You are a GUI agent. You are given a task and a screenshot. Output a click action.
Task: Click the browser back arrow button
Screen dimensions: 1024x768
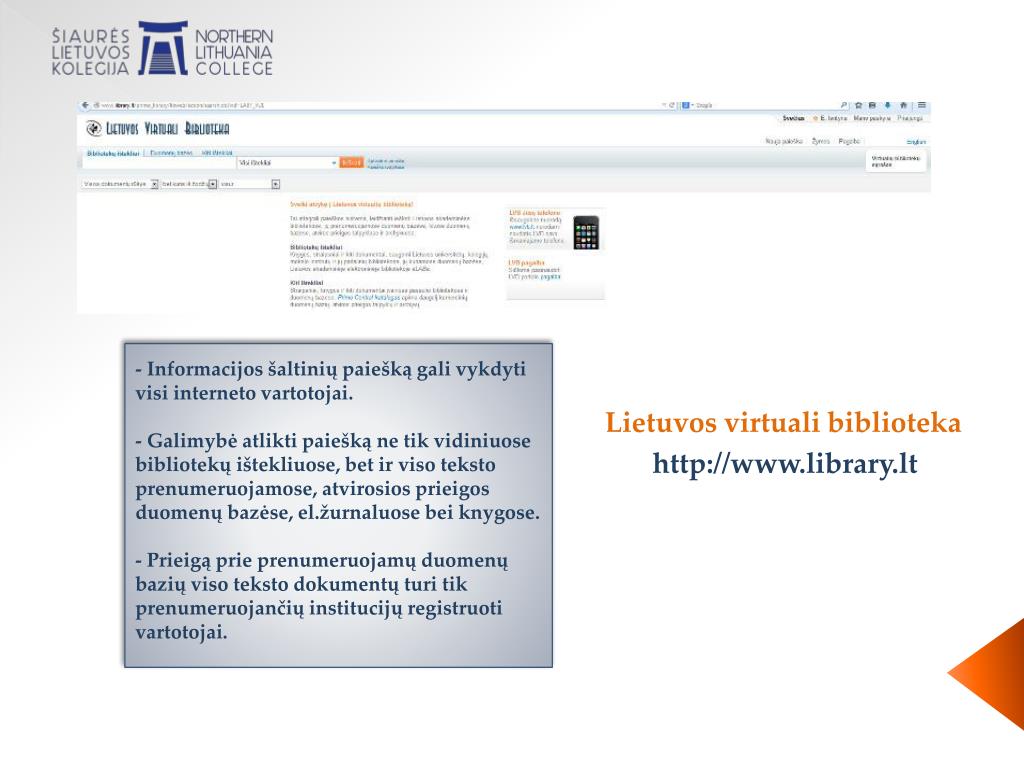[85, 105]
